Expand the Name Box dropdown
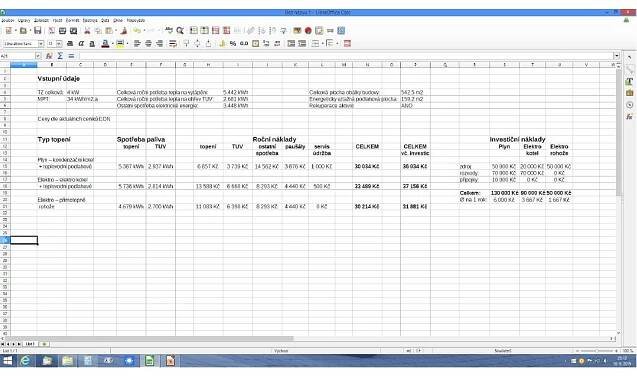 pos(38,56)
